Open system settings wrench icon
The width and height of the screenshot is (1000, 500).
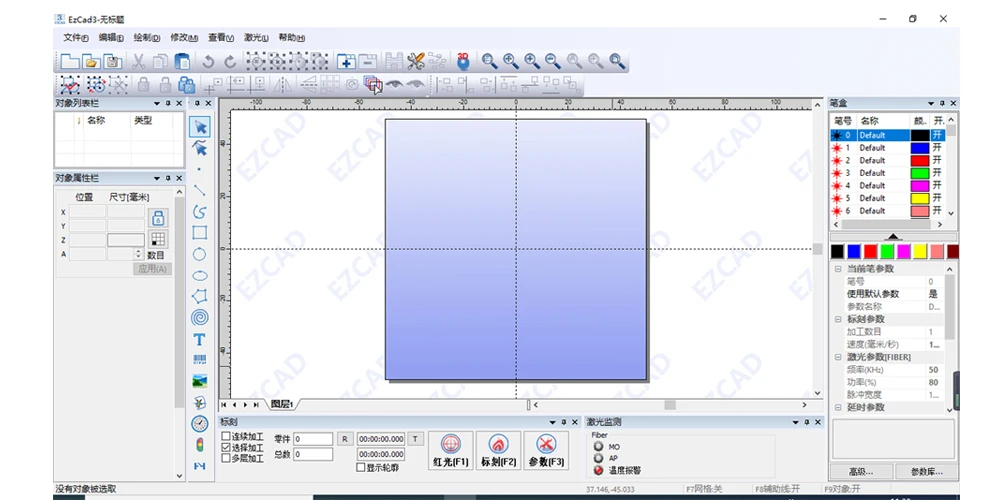click(x=416, y=61)
